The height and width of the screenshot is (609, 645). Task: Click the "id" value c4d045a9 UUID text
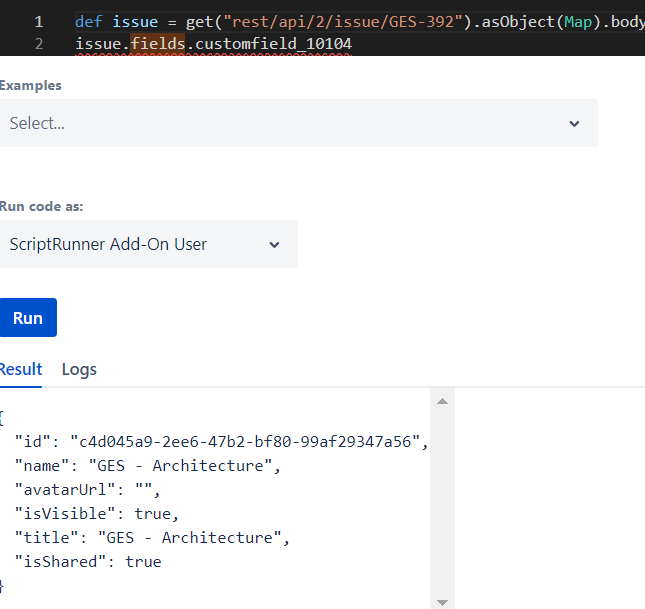coord(245,442)
